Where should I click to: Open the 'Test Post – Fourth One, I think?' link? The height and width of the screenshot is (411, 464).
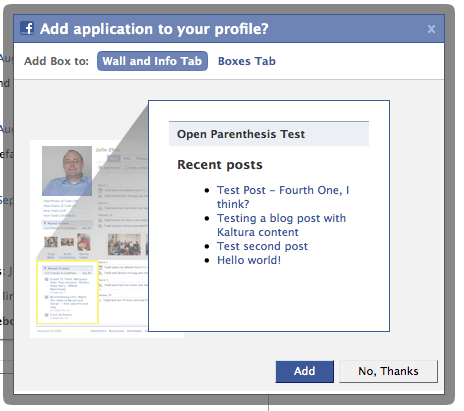pyautogui.click(x=283, y=197)
